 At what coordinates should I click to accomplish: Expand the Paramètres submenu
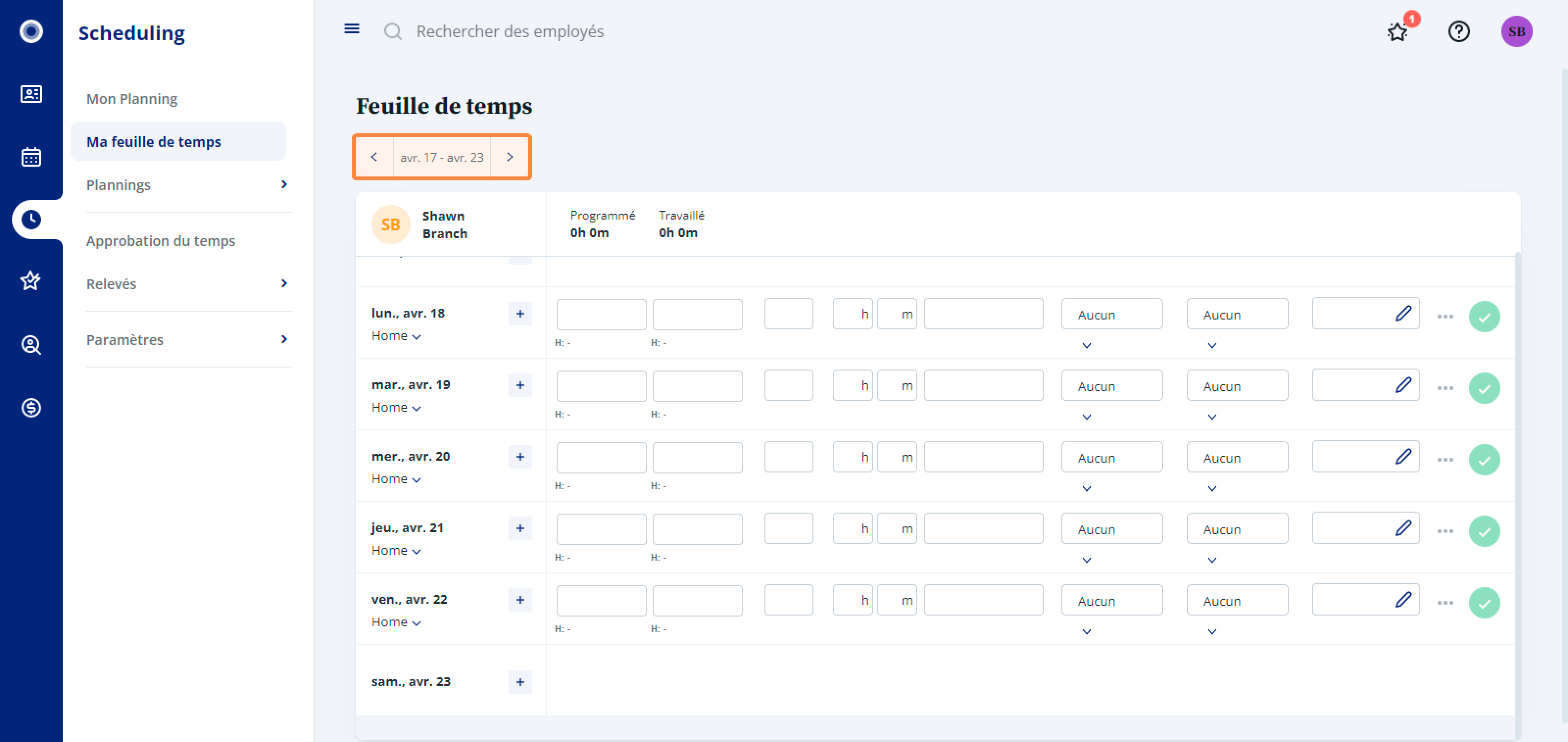tap(284, 339)
